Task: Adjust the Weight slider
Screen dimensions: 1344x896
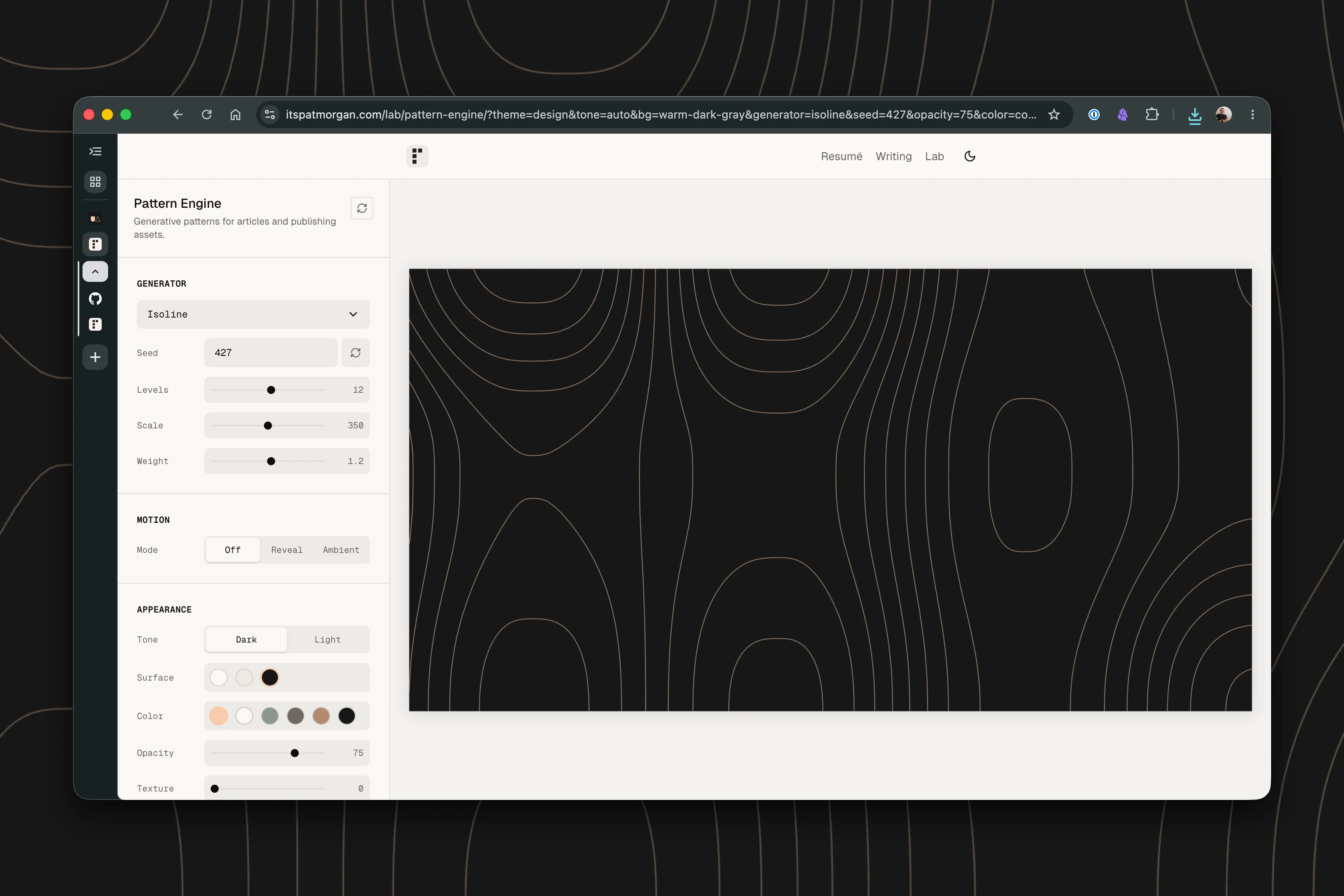Action: (271, 461)
